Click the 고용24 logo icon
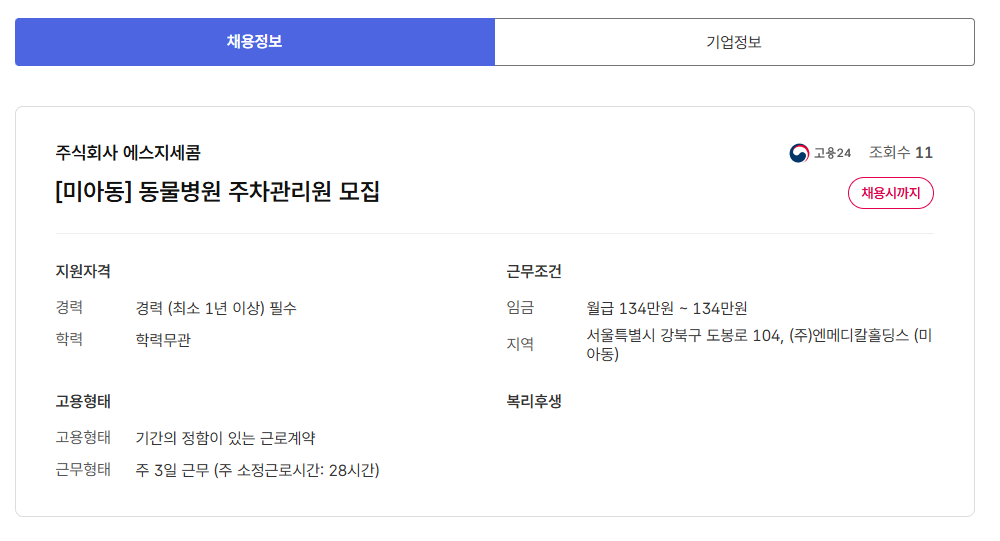 [x=799, y=153]
